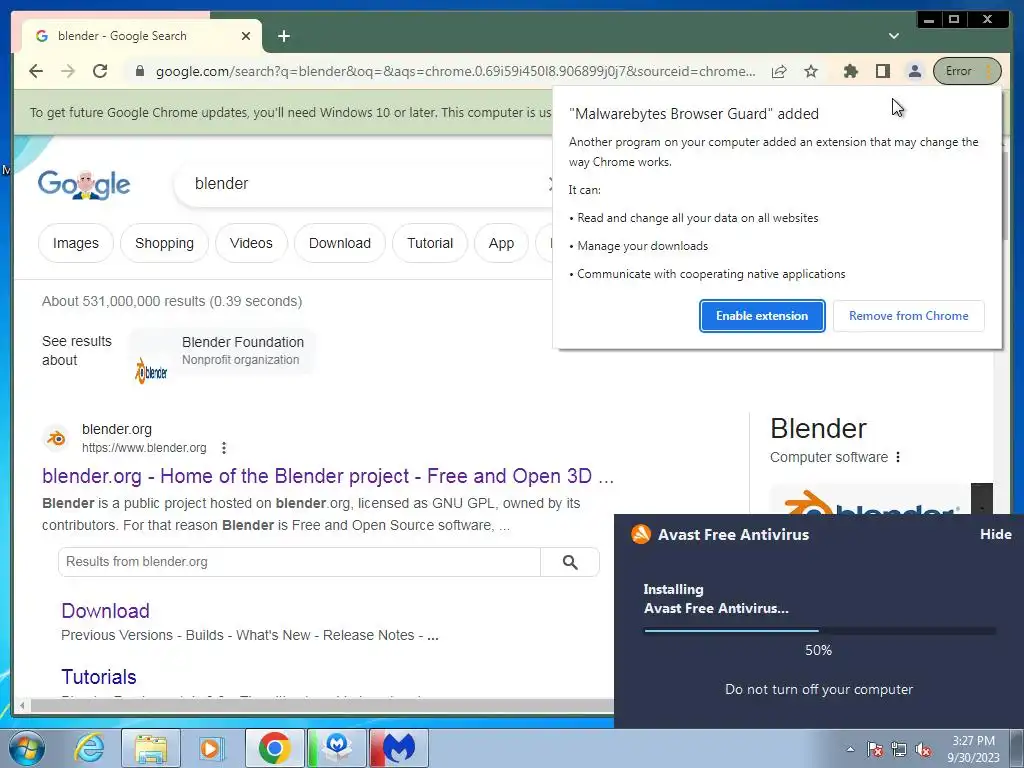The image size is (1024, 768).
Task: Close the blender - Google Search tab
Action: (246, 36)
